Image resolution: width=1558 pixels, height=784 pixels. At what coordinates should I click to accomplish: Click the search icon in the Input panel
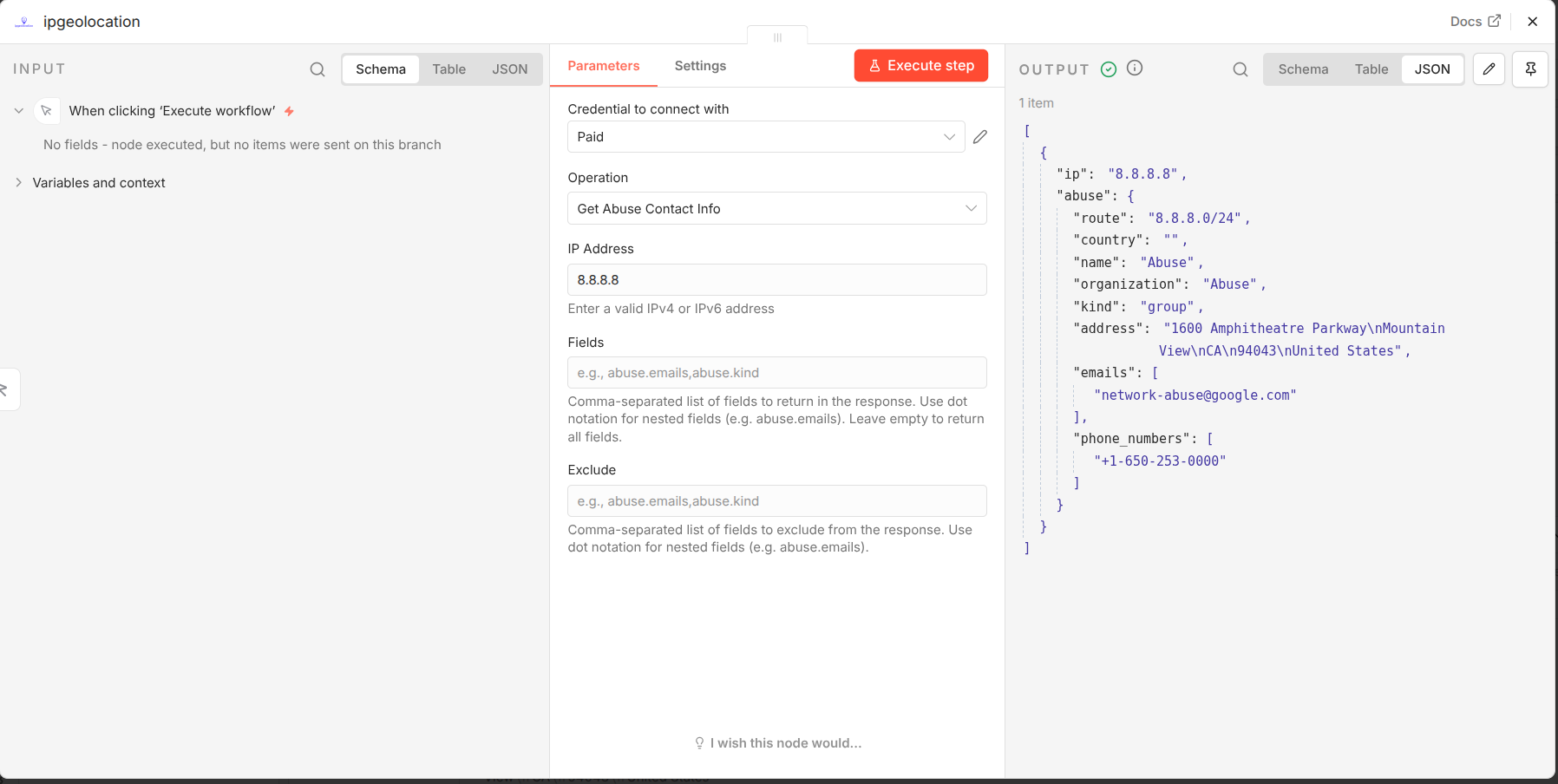[317, 69]
